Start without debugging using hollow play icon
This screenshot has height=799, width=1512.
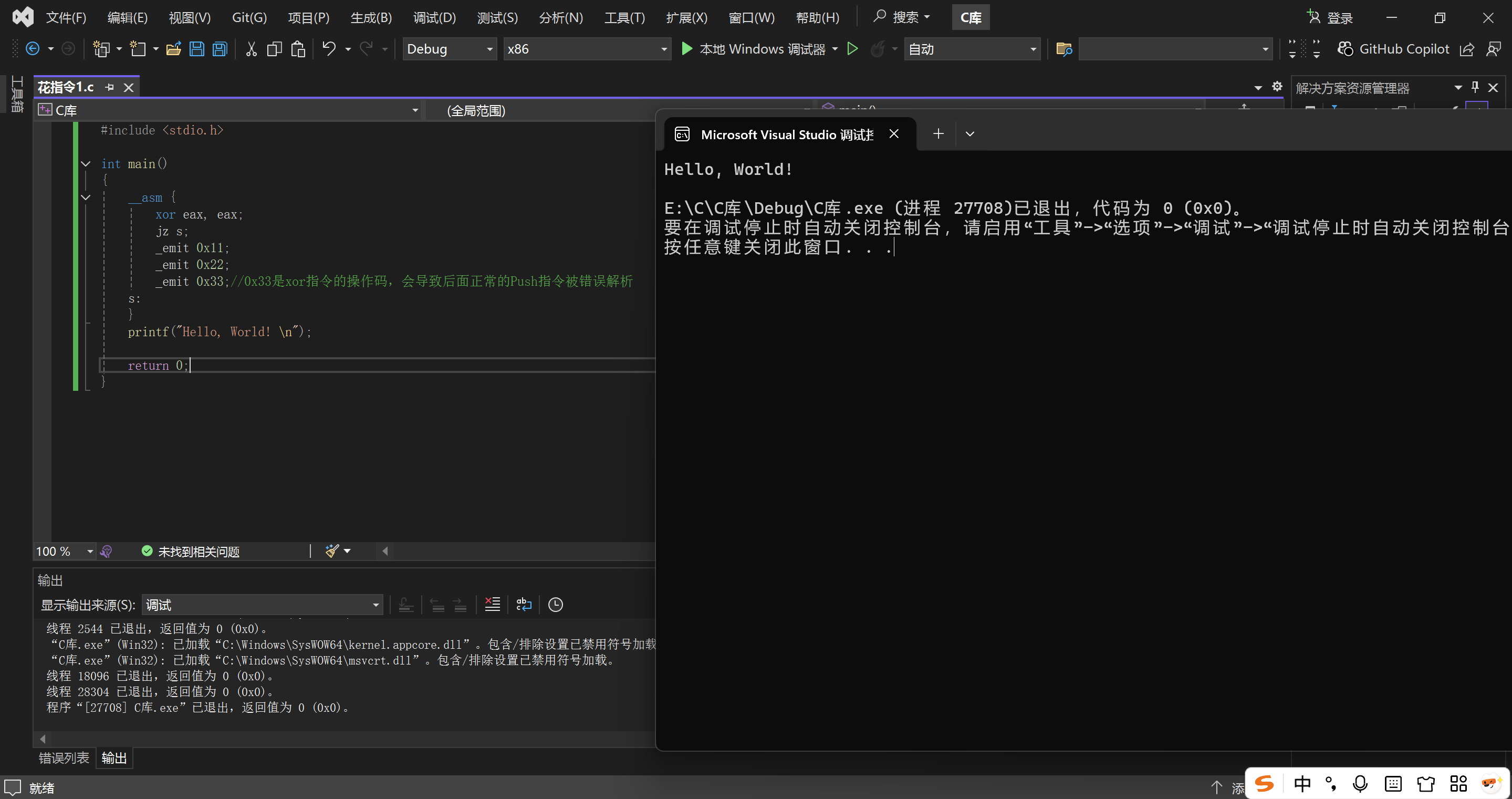pos(852,49)
